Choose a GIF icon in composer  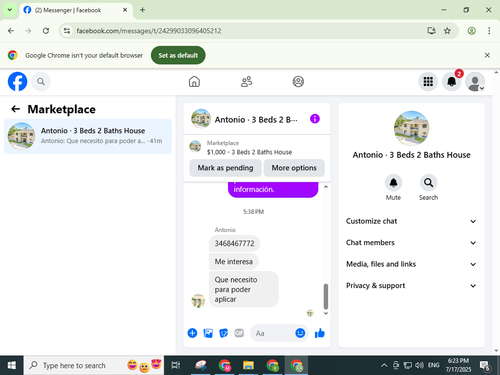(x=239, y=333)
